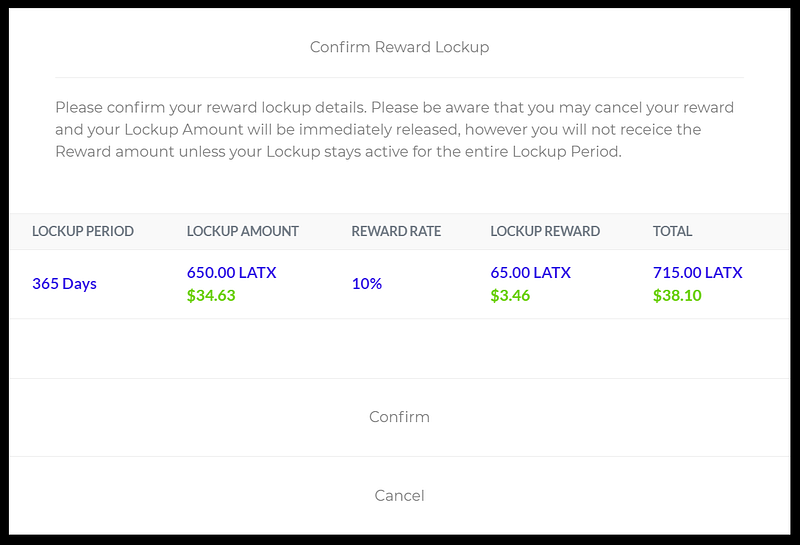Click the 365 Days lockup period value
The width and height of the screenshot is (800, 545).
[x=64, y=284]
